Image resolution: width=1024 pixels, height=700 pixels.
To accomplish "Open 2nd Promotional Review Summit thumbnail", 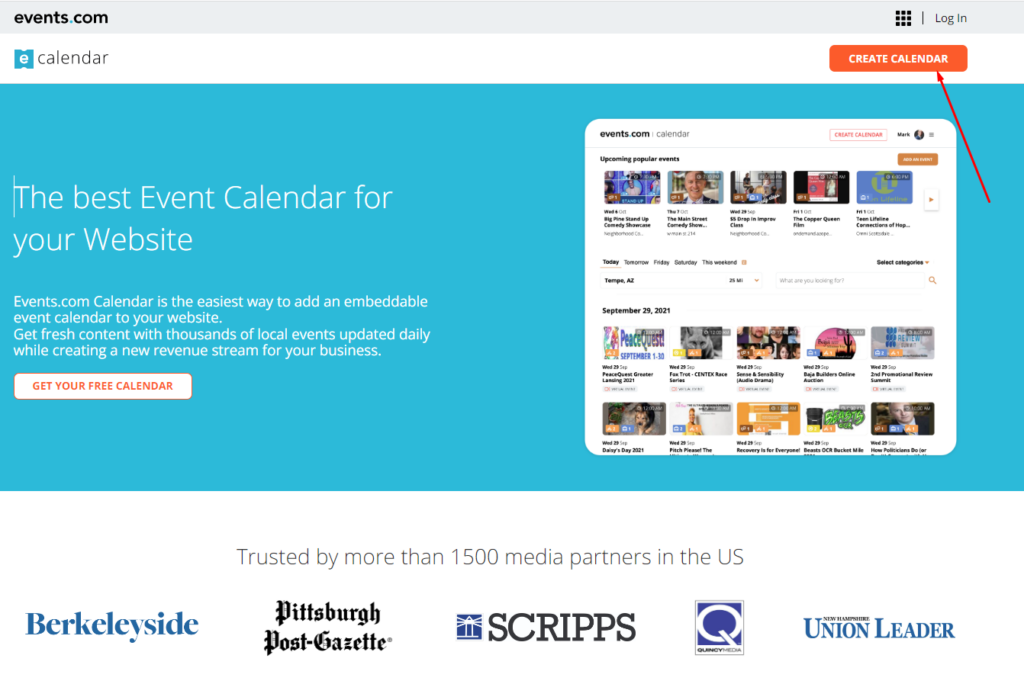I will [x=903, y=343].
